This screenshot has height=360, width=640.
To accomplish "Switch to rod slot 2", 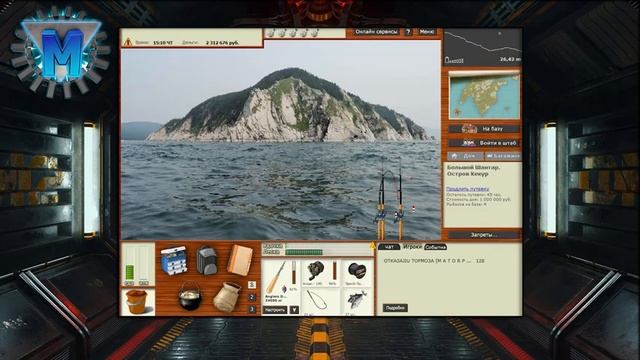I will pyautogui.click(x=252, y=297).
